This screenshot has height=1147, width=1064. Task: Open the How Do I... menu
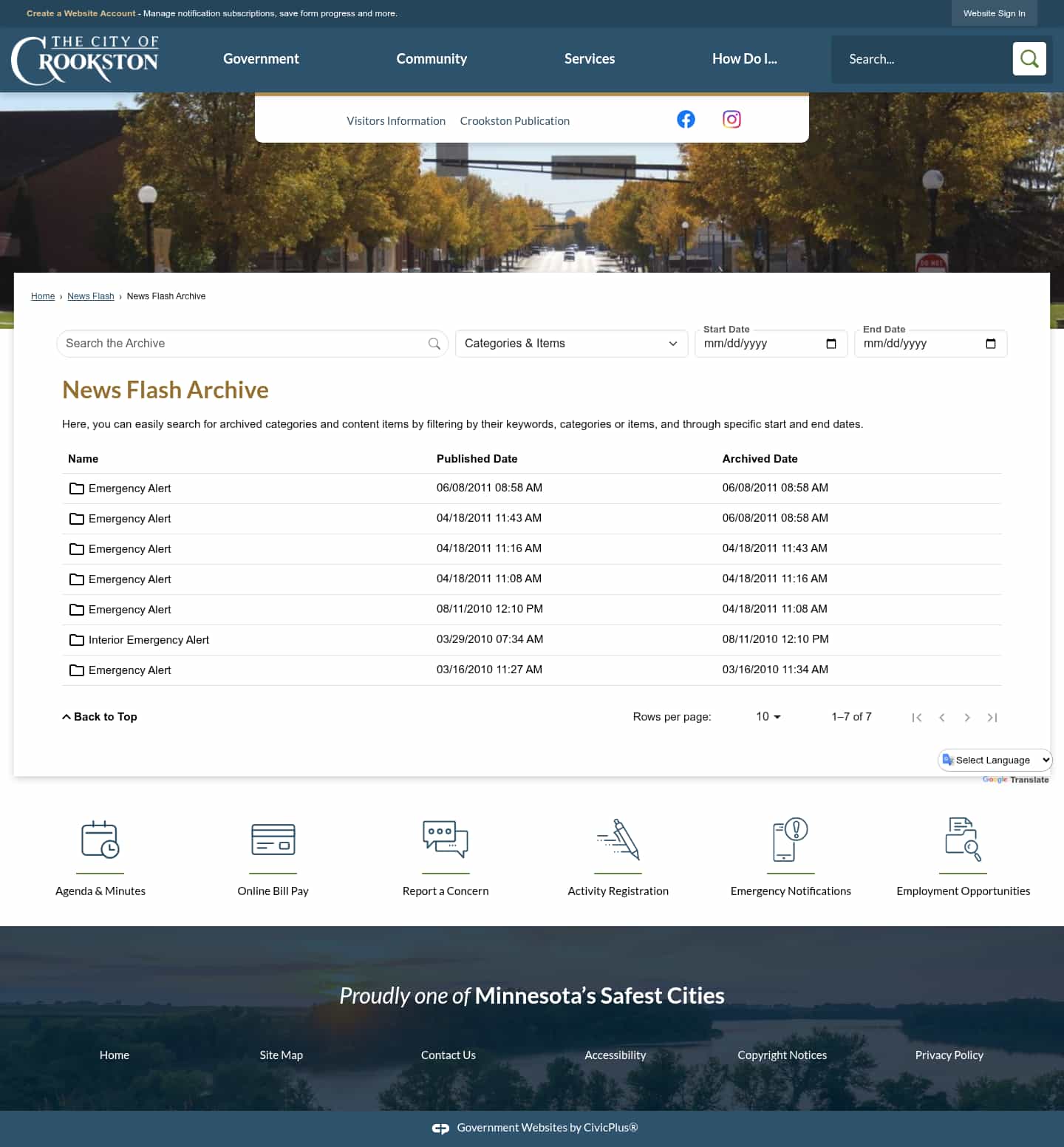(745, 59)
